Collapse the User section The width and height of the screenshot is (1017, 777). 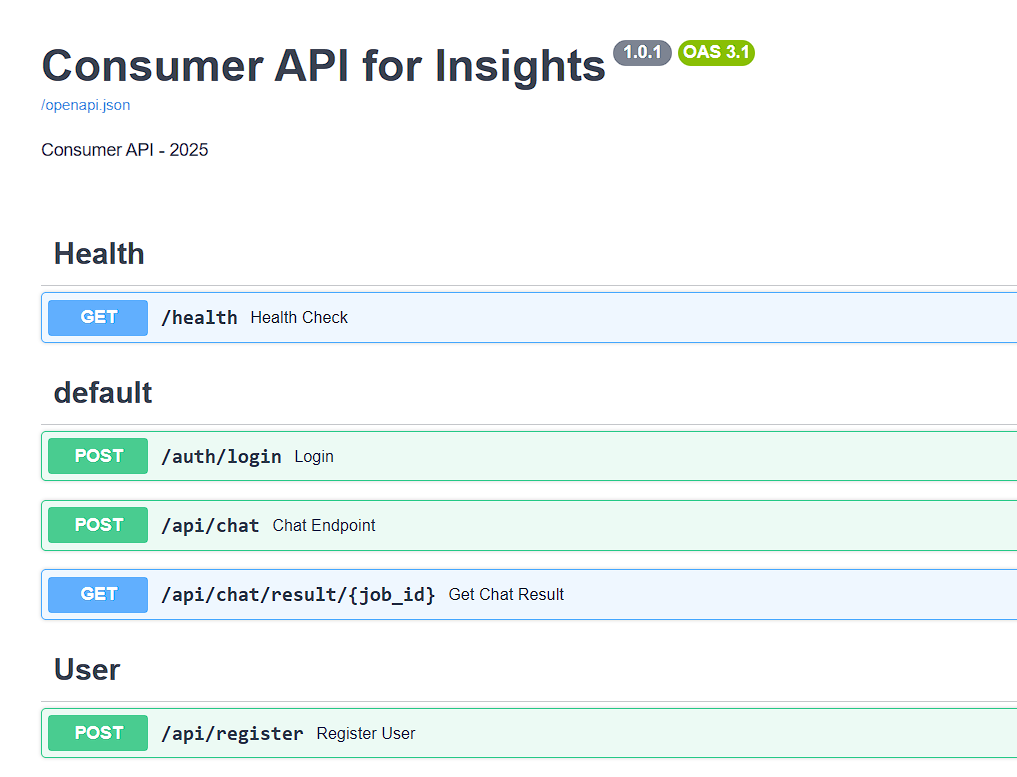86,670
